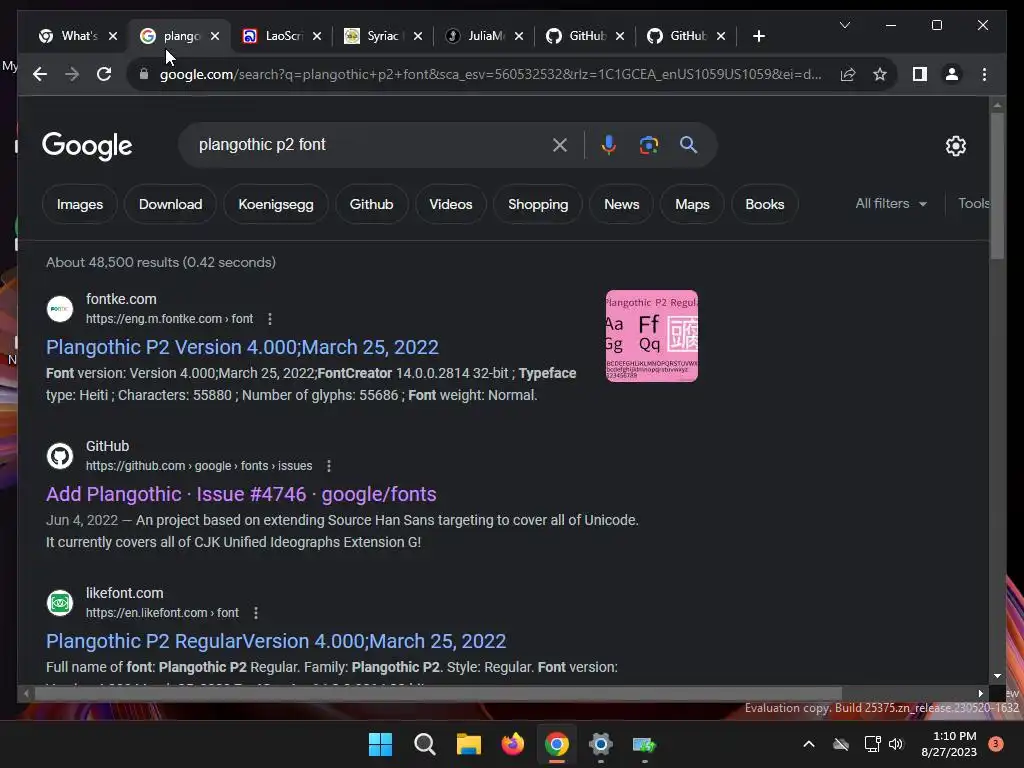Image resolution: width=1024 pixels, height=768 pixels.
Task: Open Settings app from taskbar
Action: [600, 744]
